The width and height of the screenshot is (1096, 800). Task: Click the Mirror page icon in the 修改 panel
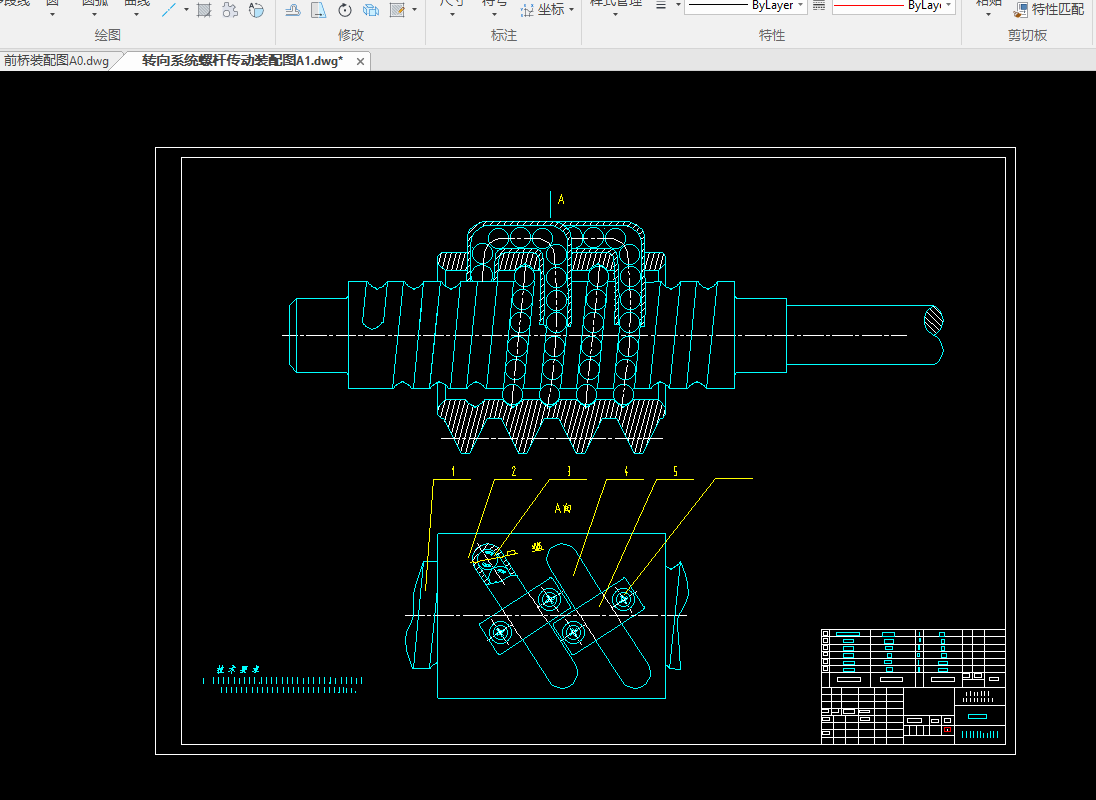pyautogui.click(x=318, y=10)
